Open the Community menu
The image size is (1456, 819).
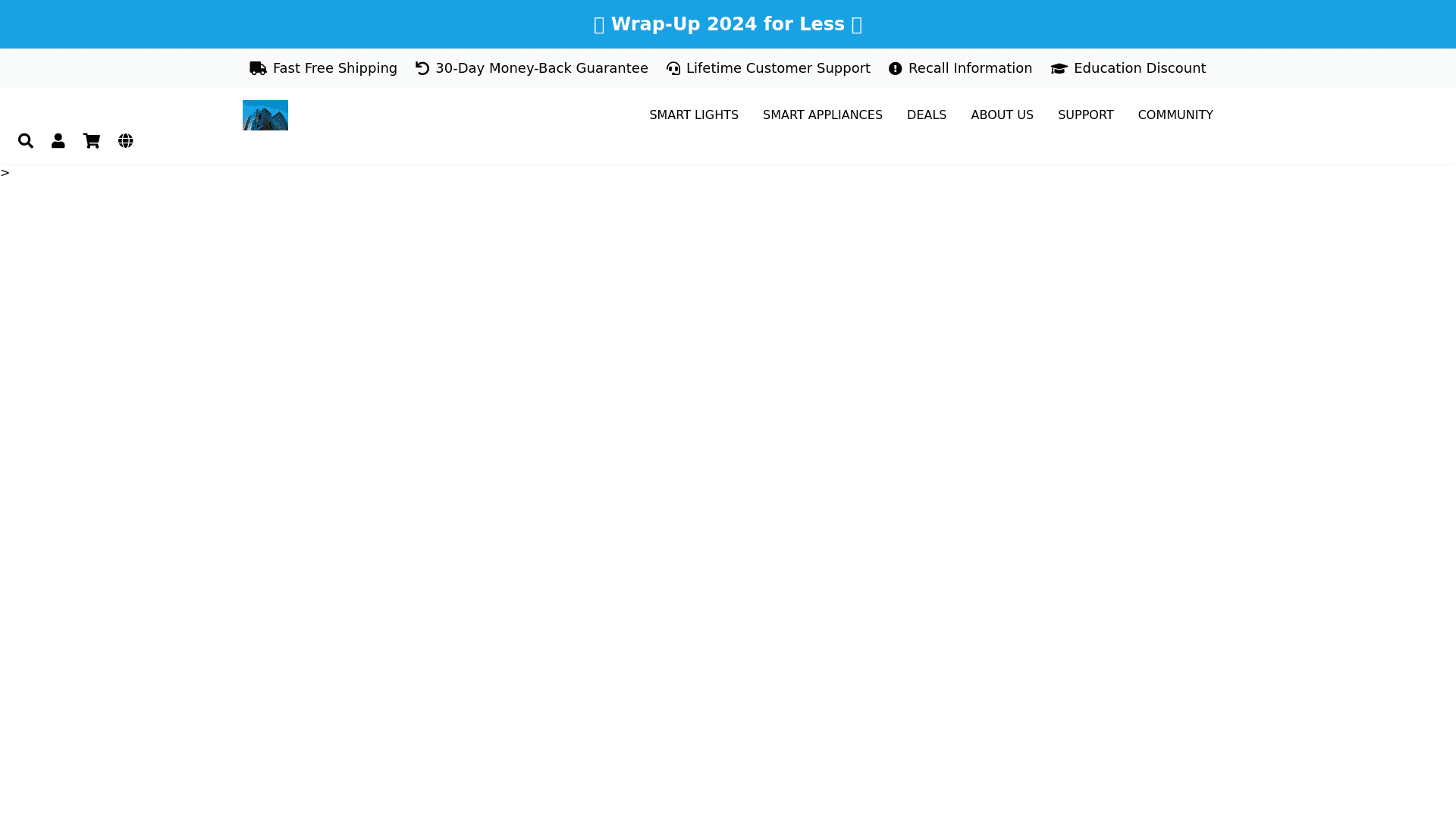click(1175, 115)
